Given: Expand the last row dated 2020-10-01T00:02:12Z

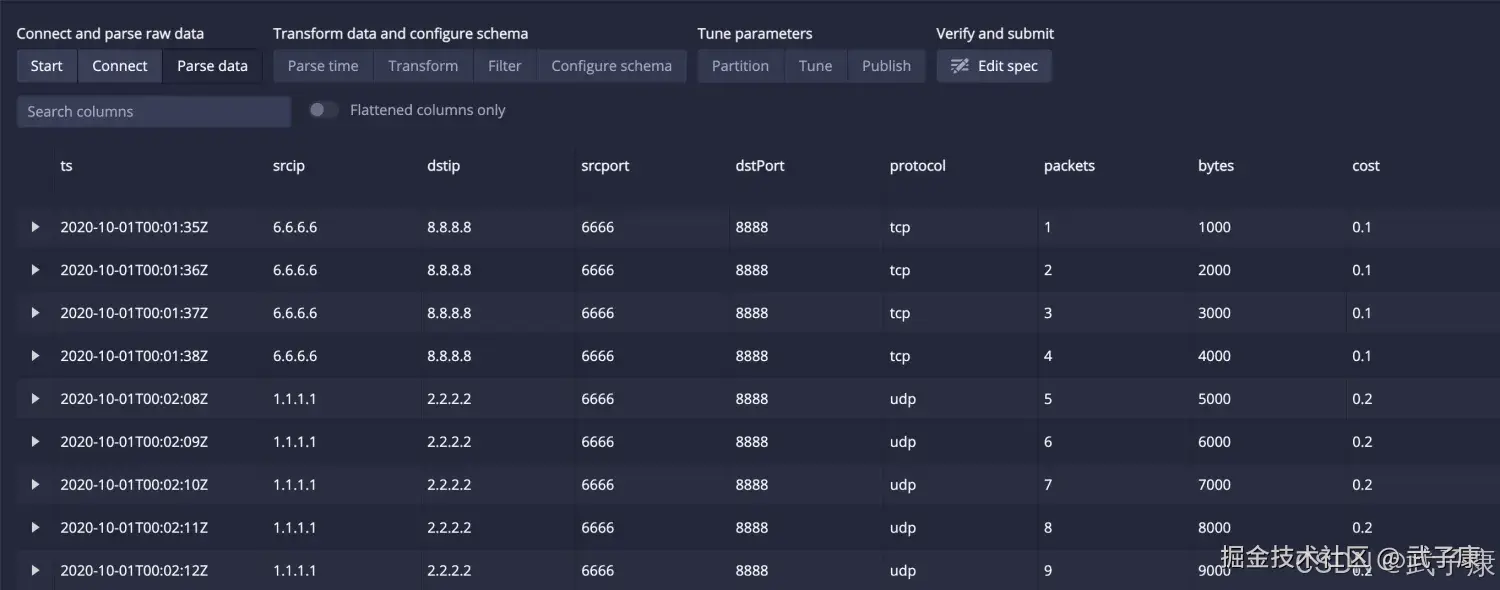Looking at the screenshot, I should click(35, 570).
